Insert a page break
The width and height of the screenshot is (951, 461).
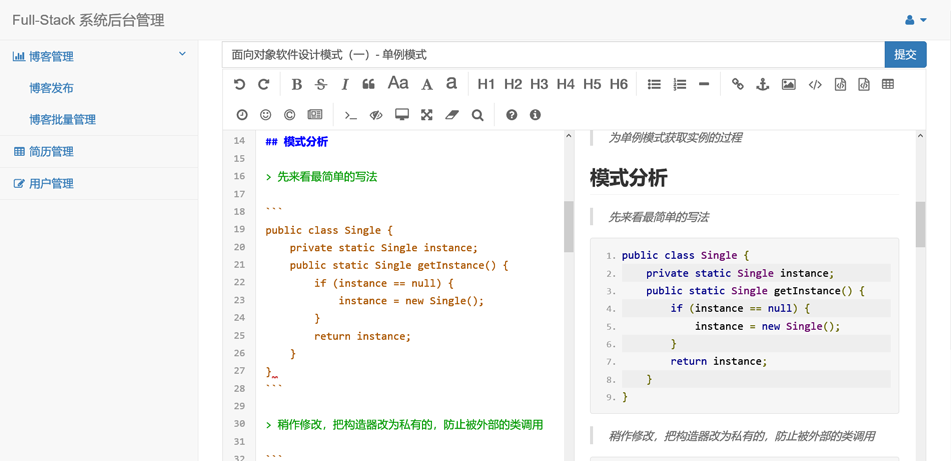[315, 114]
